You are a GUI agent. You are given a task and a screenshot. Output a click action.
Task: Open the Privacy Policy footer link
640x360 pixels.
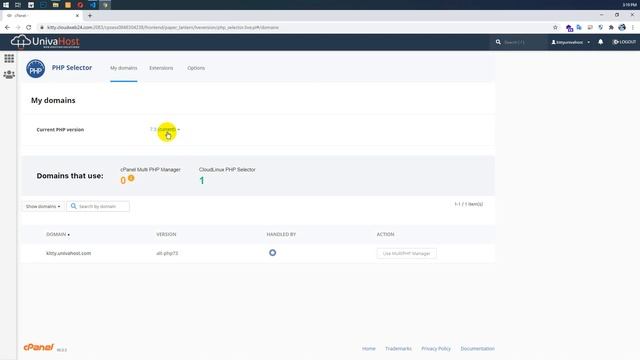point(436,349)
